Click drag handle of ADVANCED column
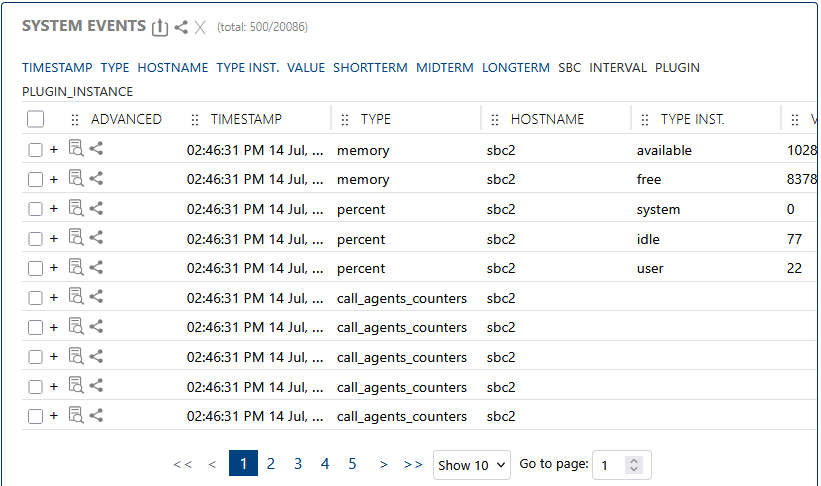This screenshot has height=486, width=821. (75, 120)
